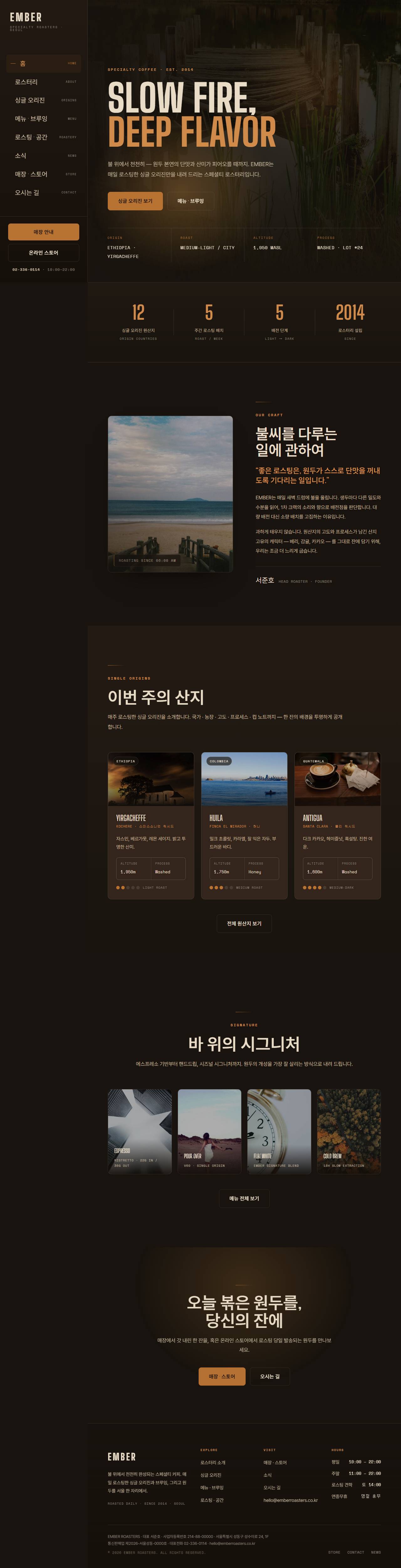This screenshot has width=401, height=1568.
Task: Click the 전체 원산지 보기 button
Action: 244,923
